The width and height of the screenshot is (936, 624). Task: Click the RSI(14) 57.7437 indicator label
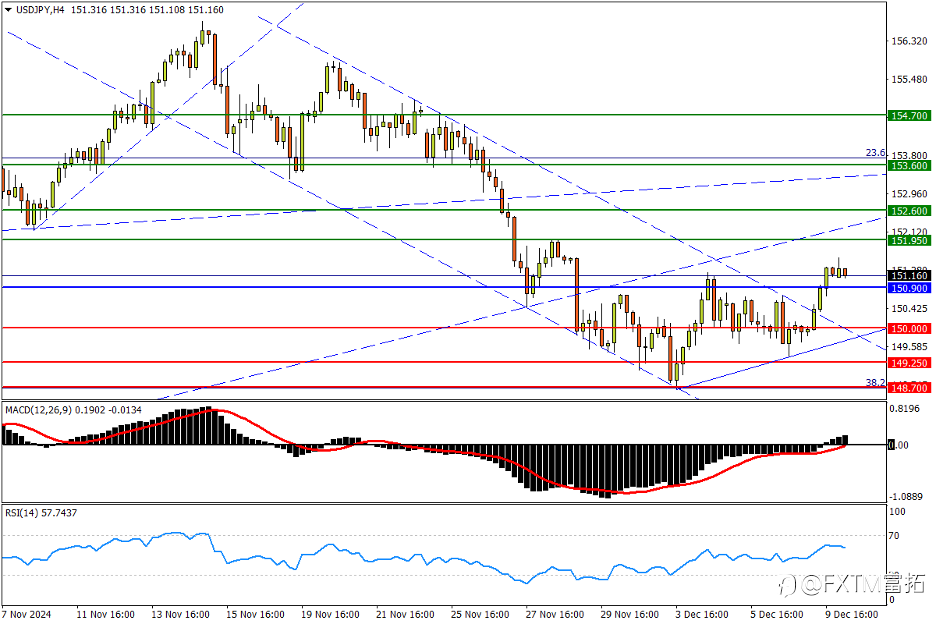(x=41, y=512)
